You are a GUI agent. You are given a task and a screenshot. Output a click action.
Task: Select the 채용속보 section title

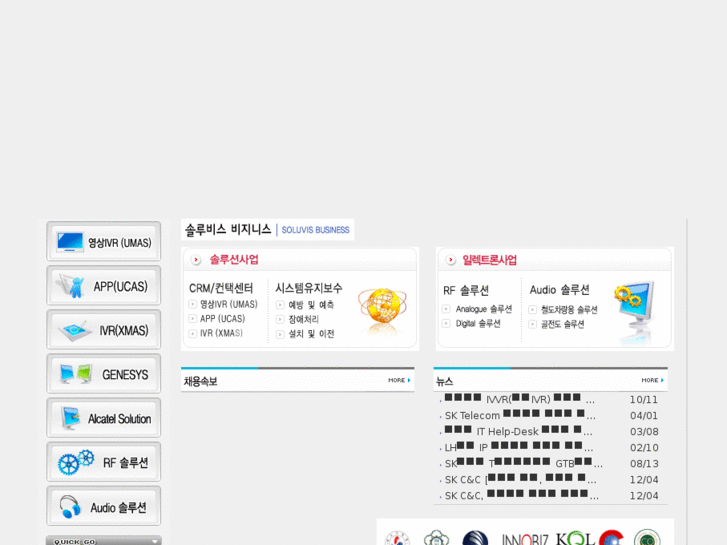[200, 381]
